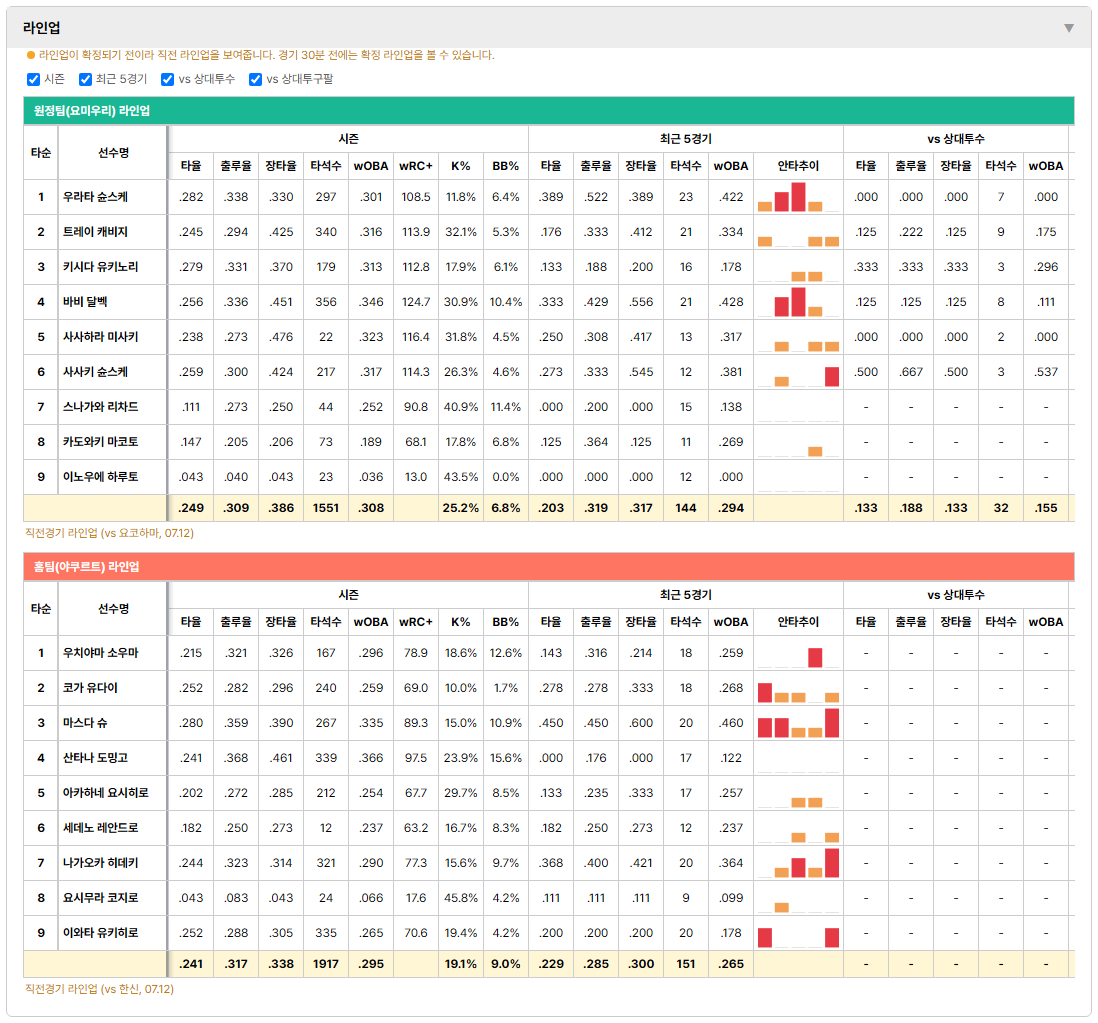Toggle the 최근 5경기 checkbox
Image resolution: width=1098 pixels, height=1023 pixels.
coord(85,79)
